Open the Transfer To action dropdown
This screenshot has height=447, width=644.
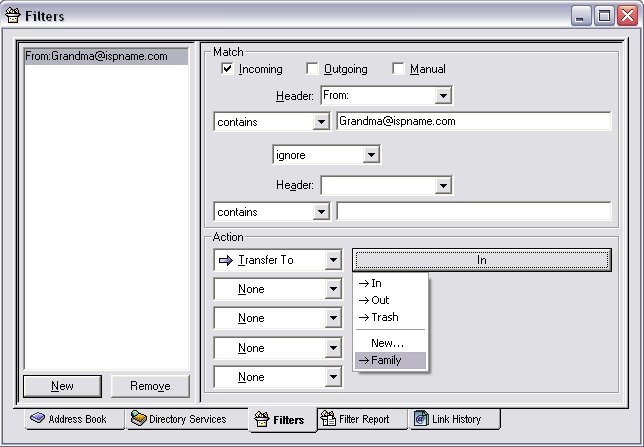[333, 260]
